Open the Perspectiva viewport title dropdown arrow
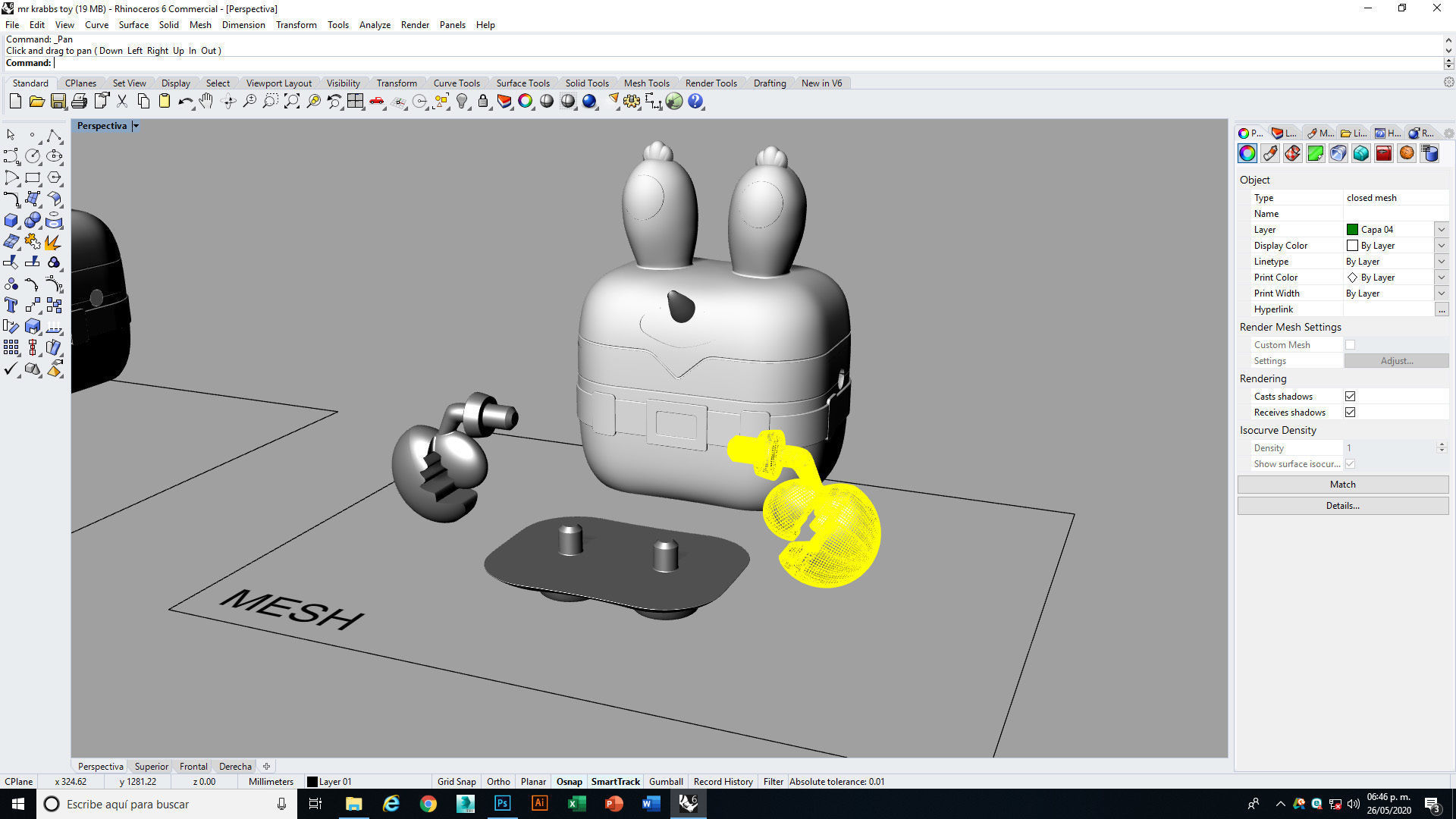 pos(136,126)
